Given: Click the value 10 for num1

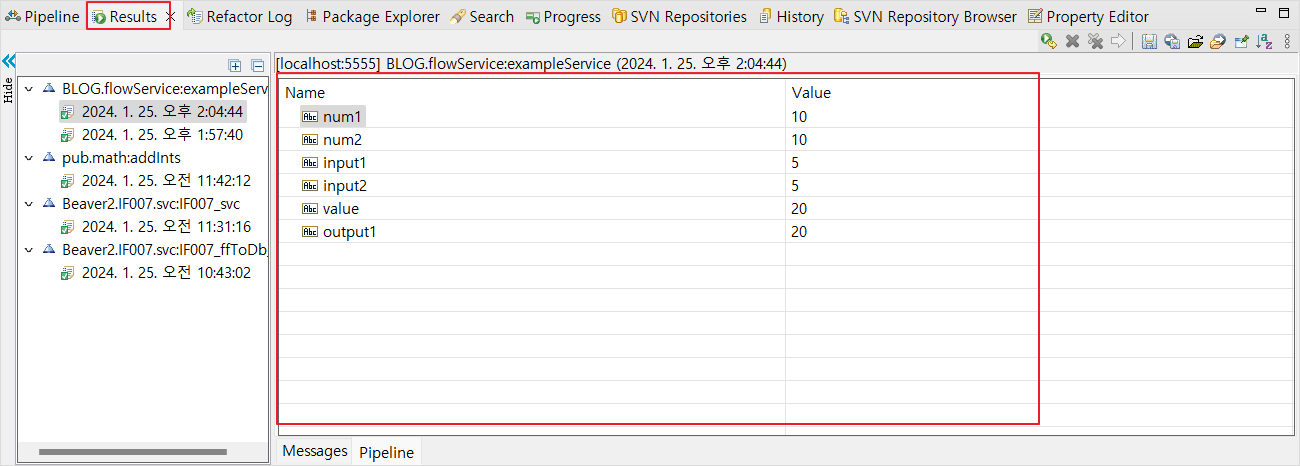Looking at the screenshot, I should pos(799,116).
